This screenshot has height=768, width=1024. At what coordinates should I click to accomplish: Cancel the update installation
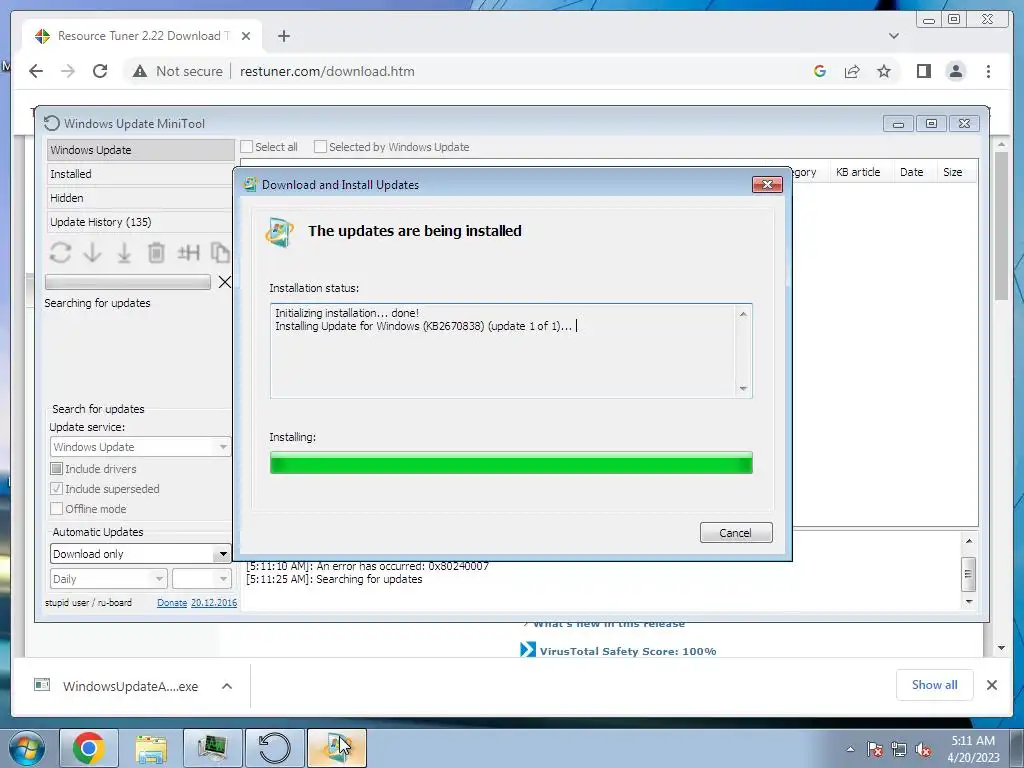click(736, 533)
